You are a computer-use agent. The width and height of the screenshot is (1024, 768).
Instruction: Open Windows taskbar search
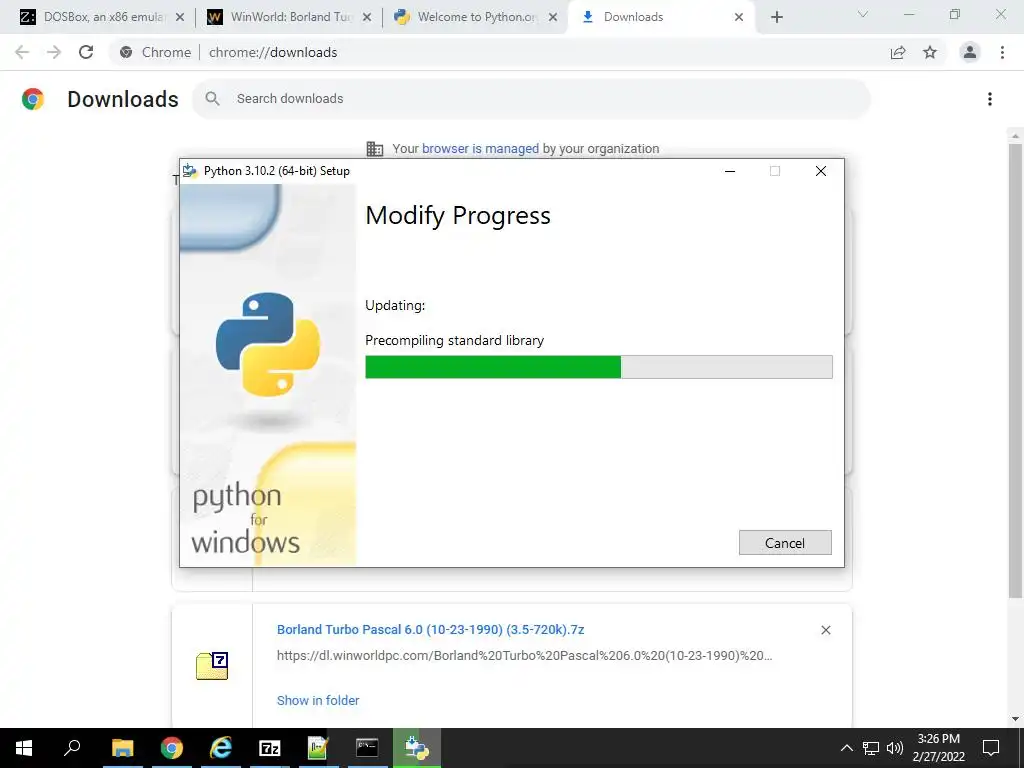click(x=72, y=748)
